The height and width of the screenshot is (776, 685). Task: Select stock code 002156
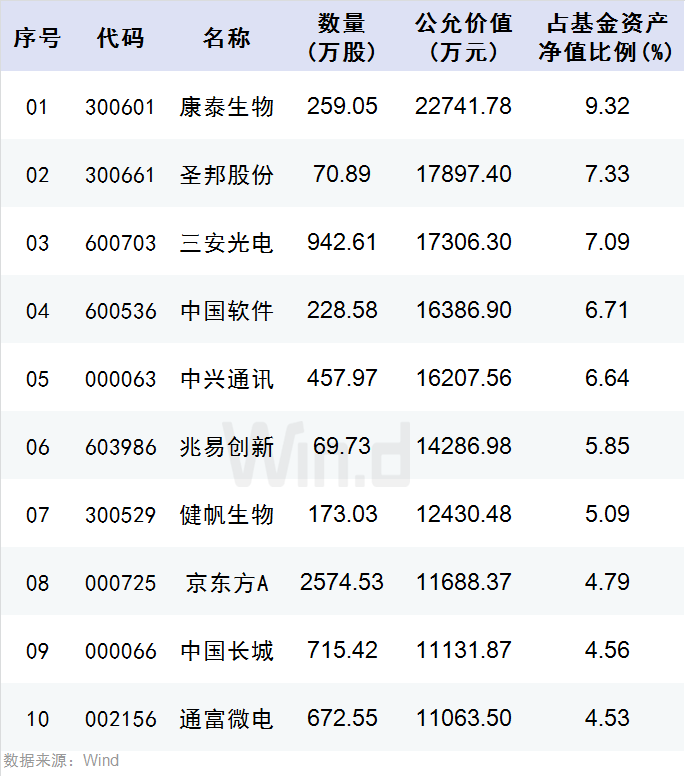[120, 719]
